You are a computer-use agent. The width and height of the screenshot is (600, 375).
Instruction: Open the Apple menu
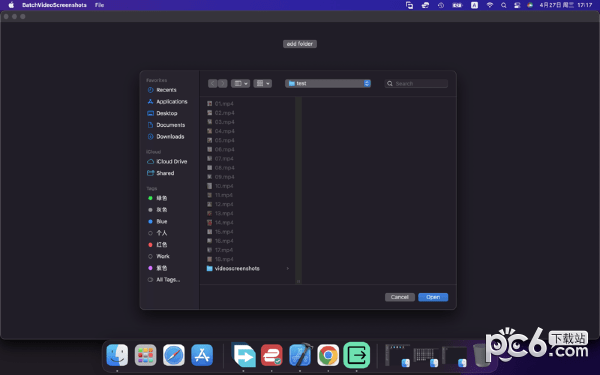(11, 5)
